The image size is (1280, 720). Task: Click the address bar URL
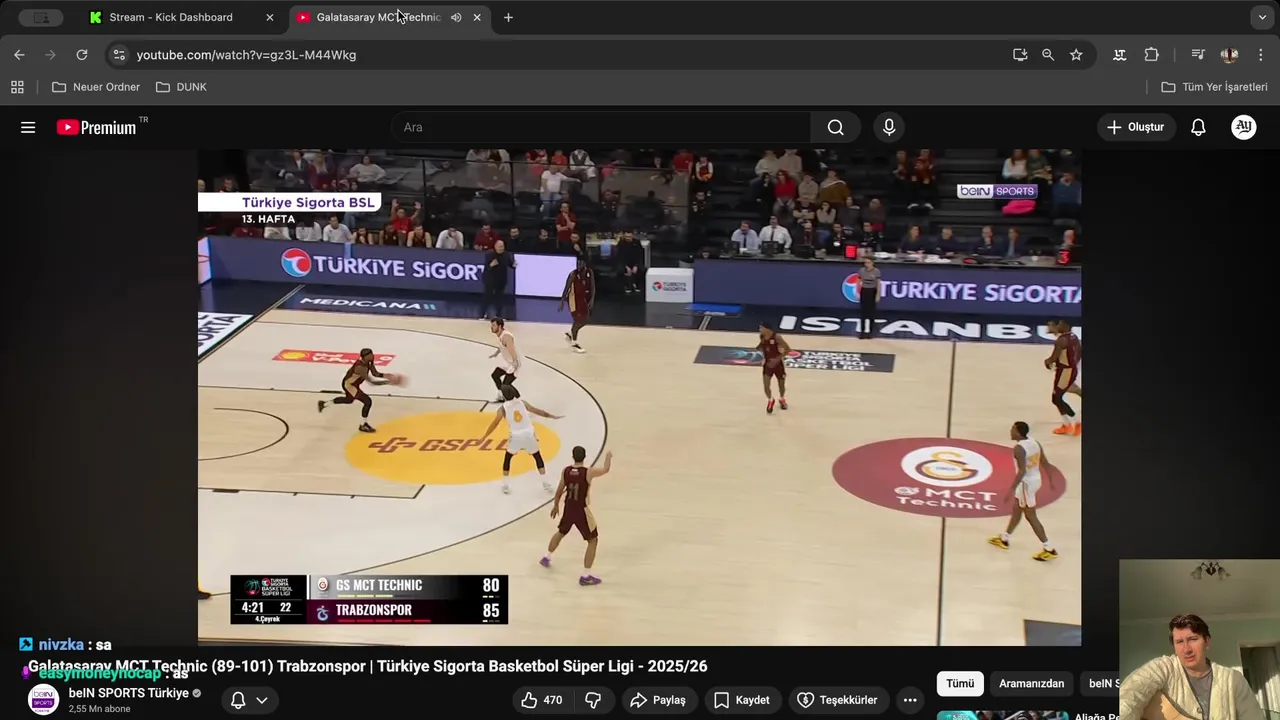[x=246, y=55]
